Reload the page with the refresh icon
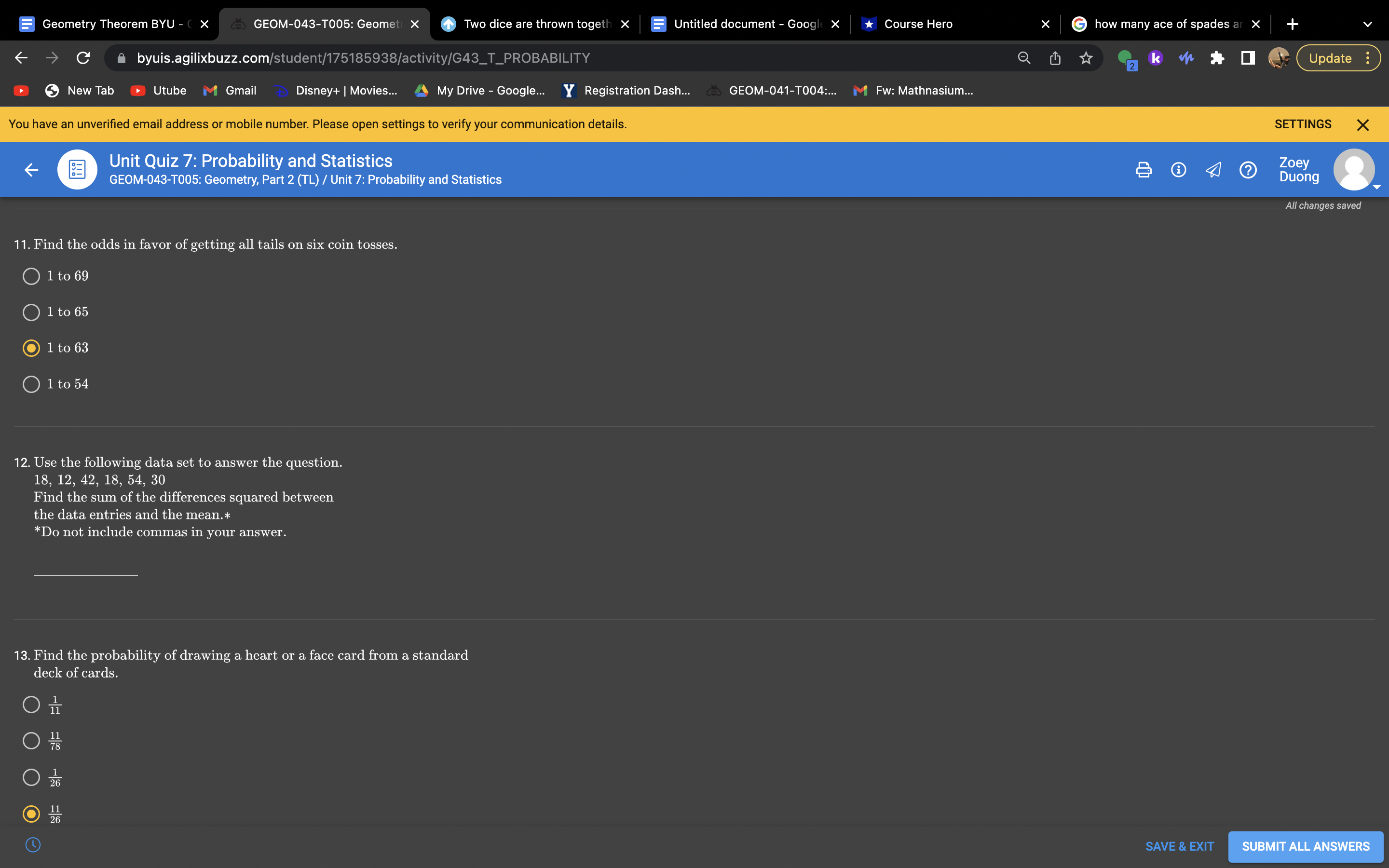 tap(83, 58)
